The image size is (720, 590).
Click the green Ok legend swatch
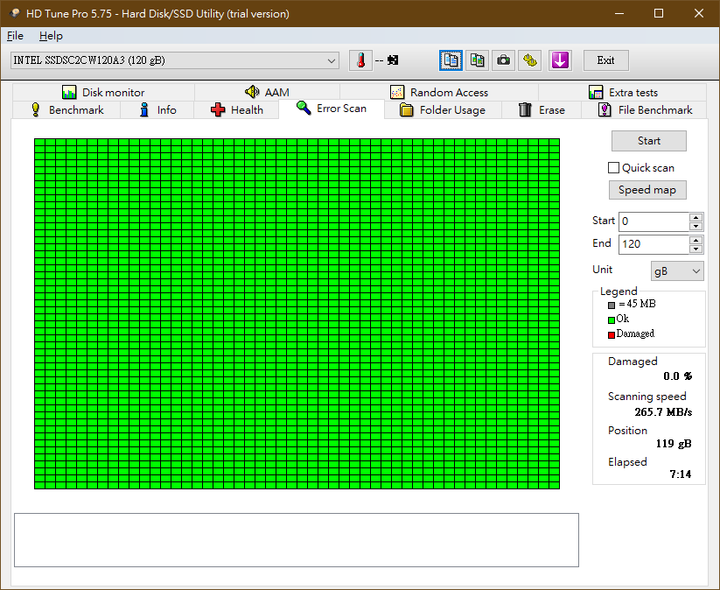611,320
